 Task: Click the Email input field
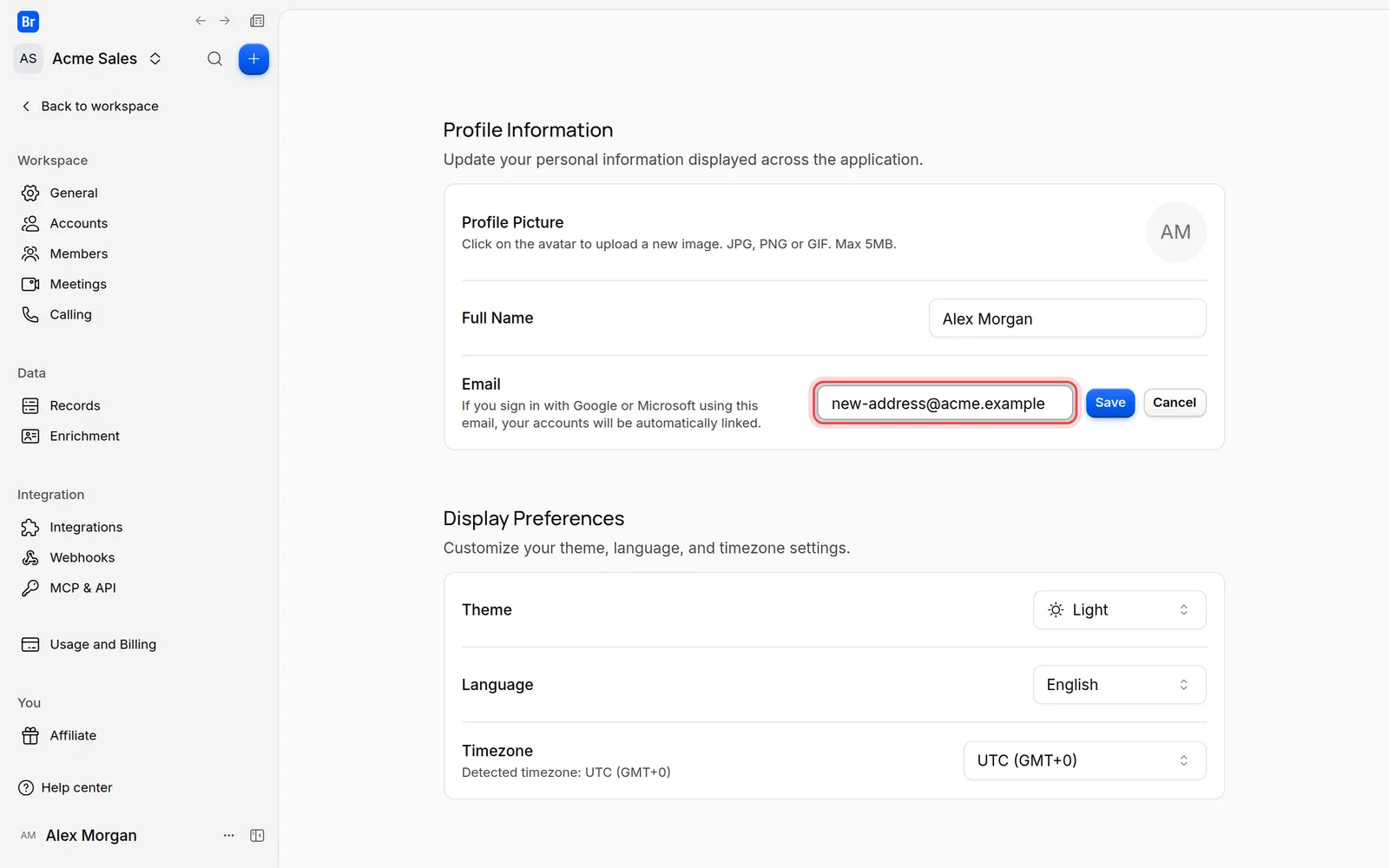[x=945, y=403]
